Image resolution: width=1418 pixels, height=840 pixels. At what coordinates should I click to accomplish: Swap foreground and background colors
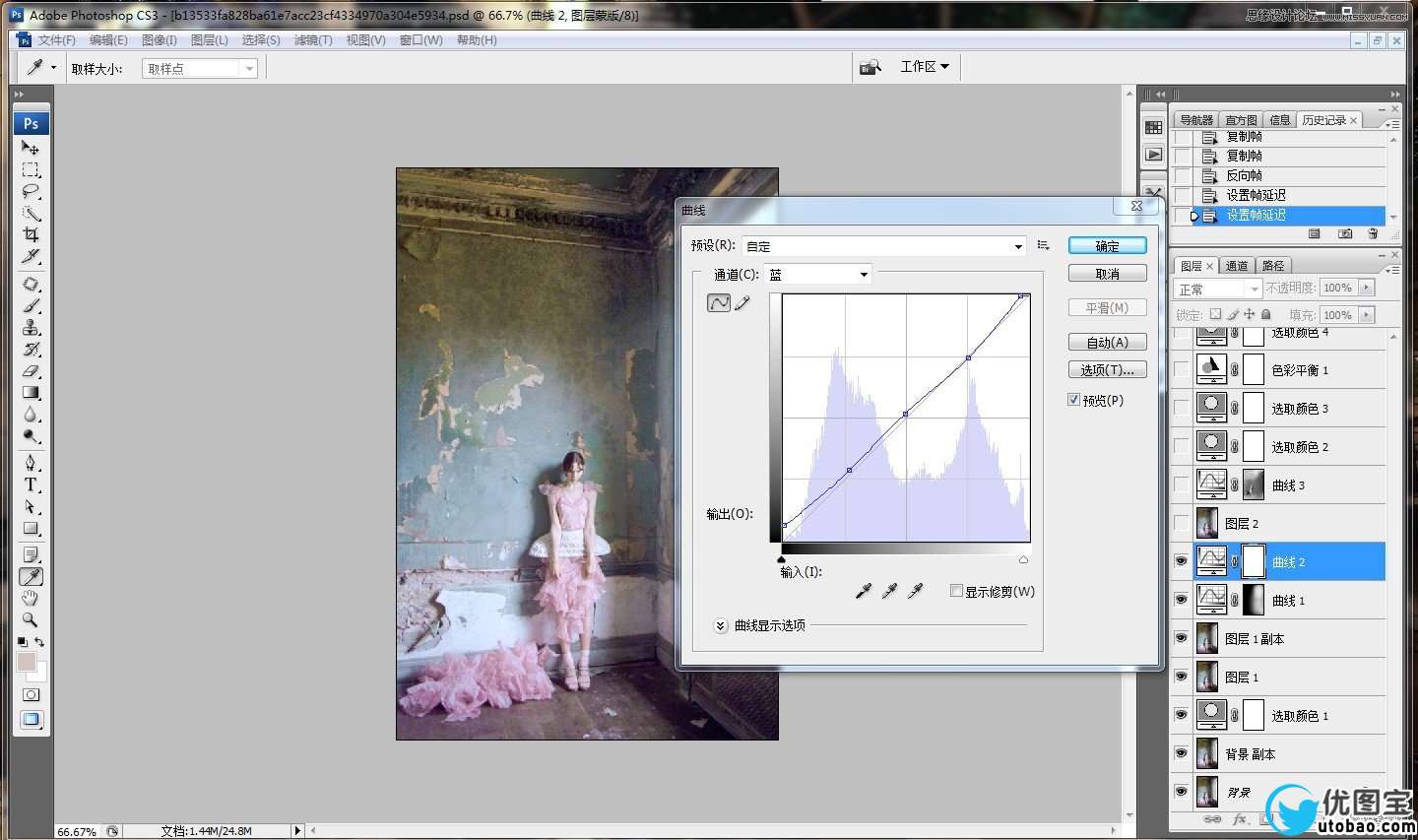[39, 642]
